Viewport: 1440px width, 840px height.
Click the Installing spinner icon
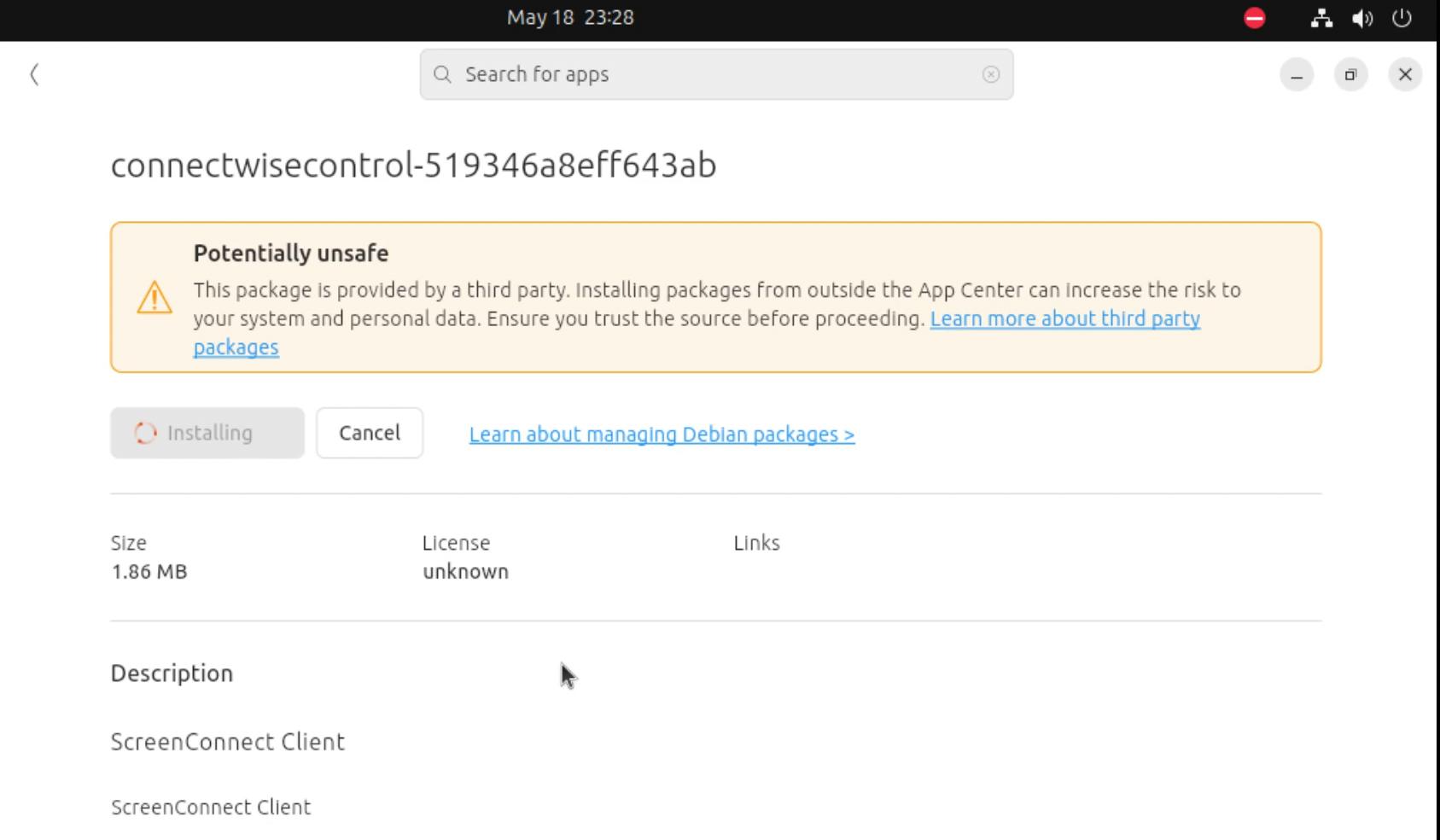coord(145,433)
